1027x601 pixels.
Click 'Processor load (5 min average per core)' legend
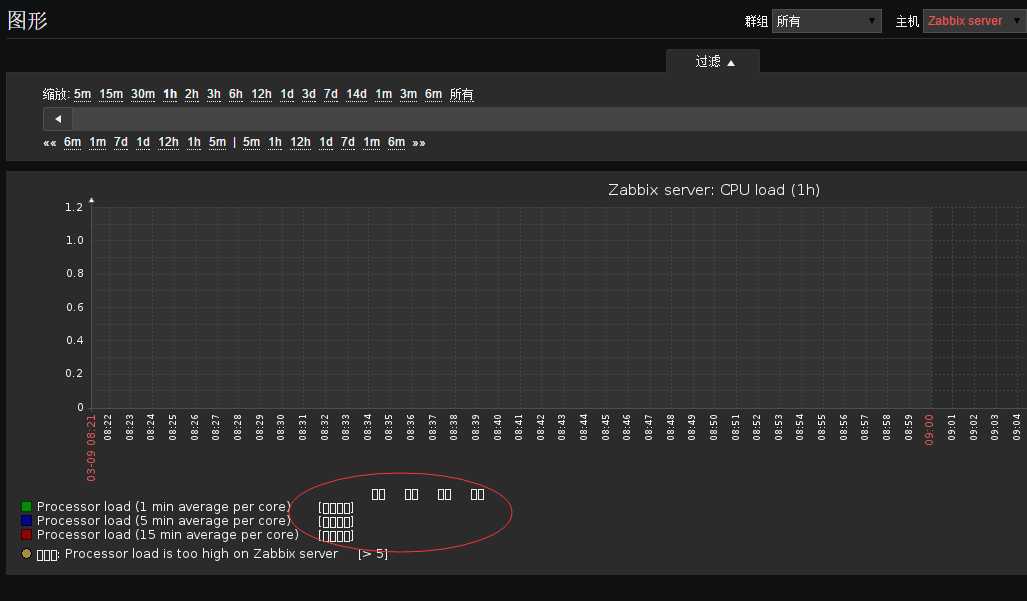pyautogui.click(x=164, y=520)
